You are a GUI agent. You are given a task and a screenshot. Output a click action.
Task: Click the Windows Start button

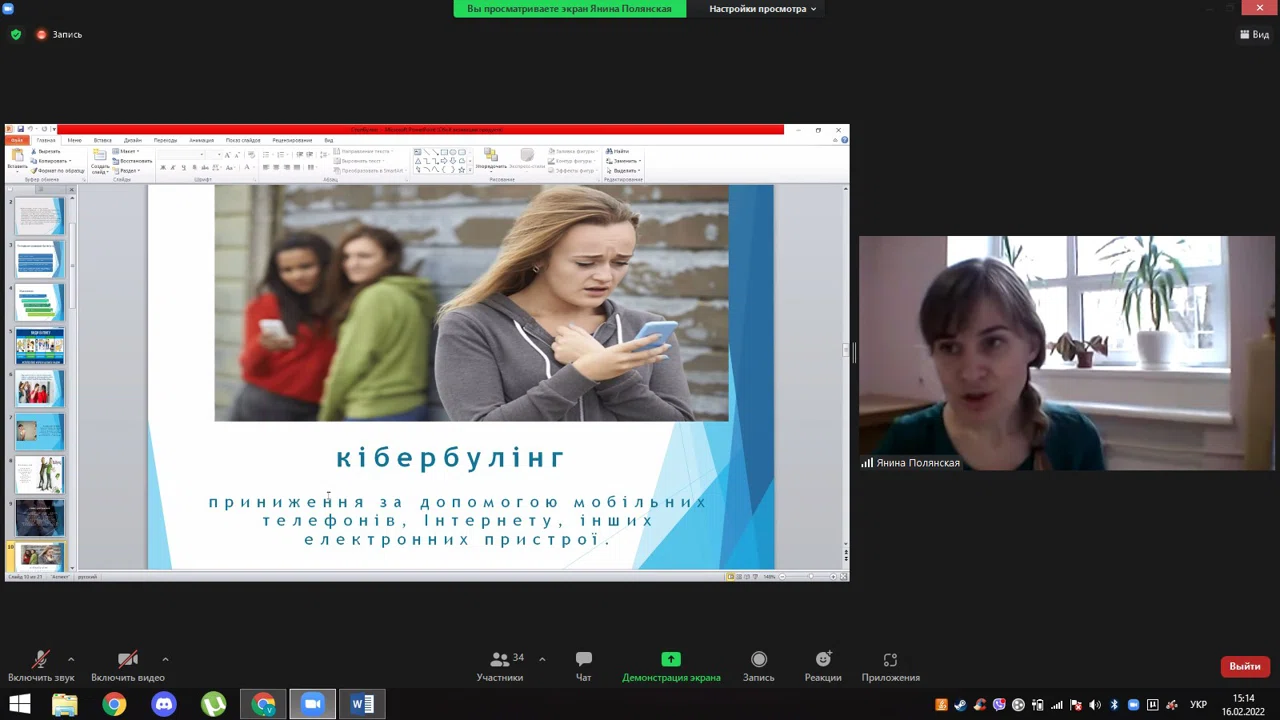click(x=19, y=704)
